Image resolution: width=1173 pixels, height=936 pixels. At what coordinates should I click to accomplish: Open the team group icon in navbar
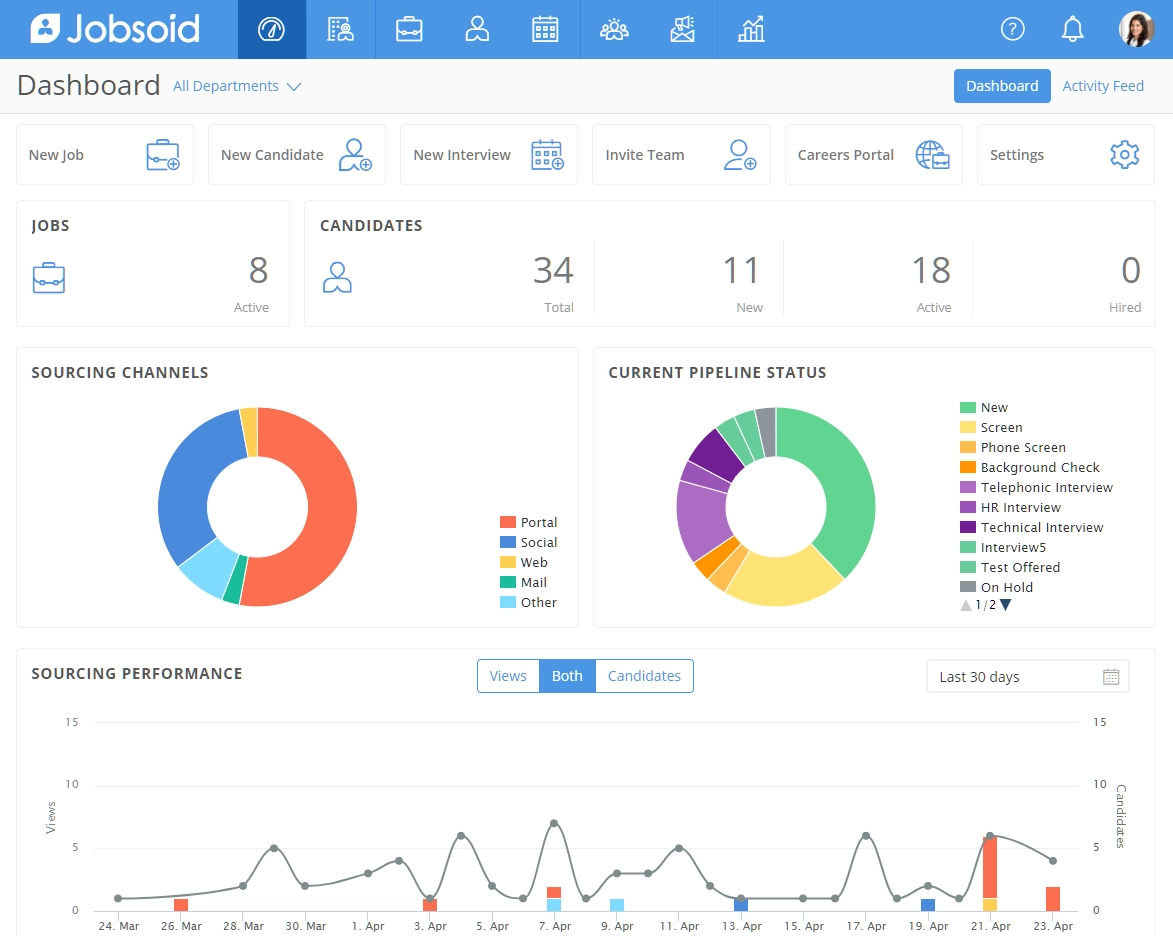614,29
